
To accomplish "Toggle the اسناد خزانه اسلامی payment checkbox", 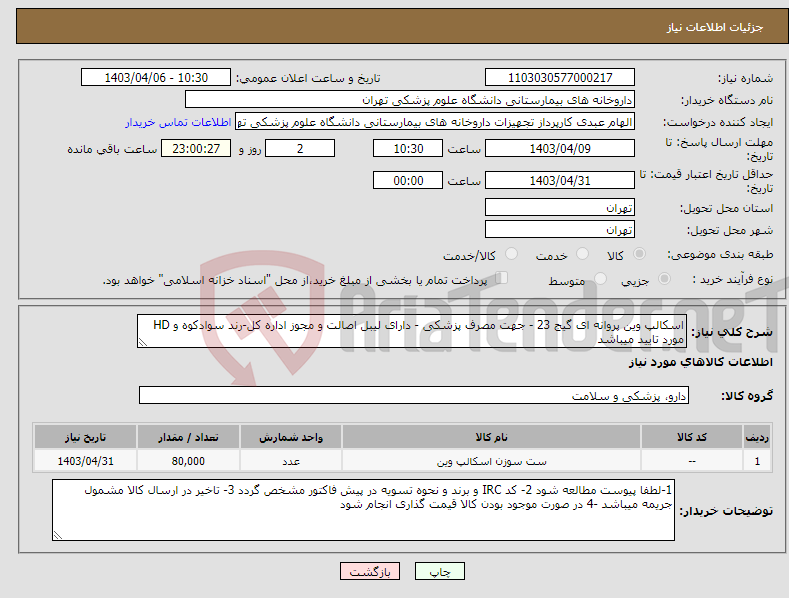I will [501, 278].
